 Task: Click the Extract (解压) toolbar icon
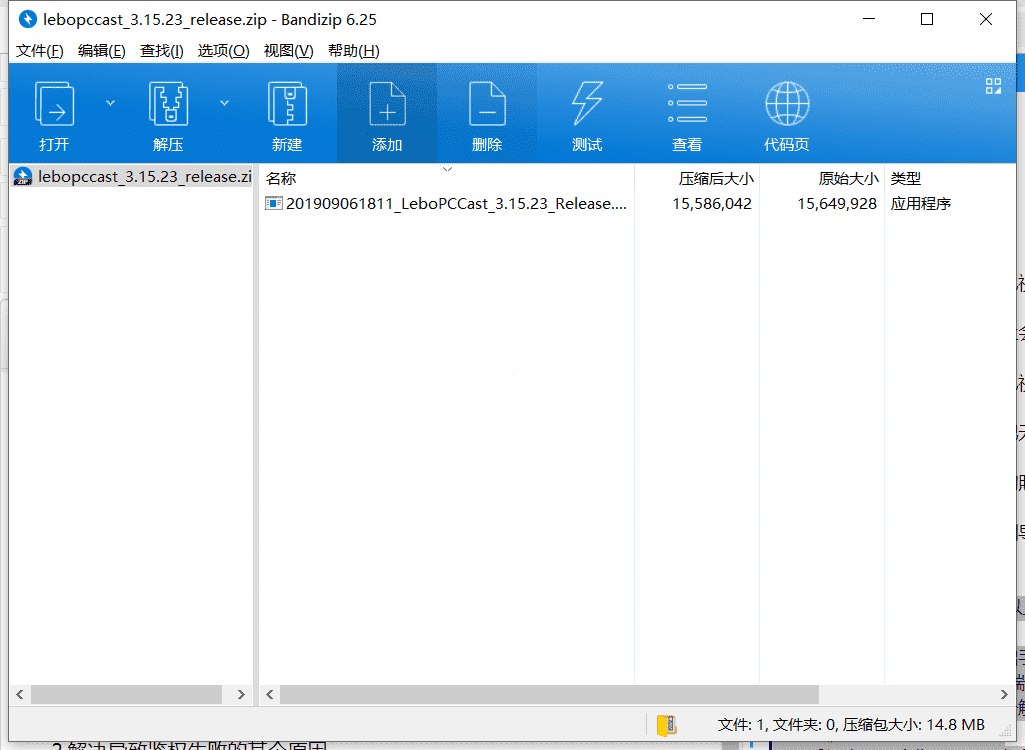pos(169,103)
